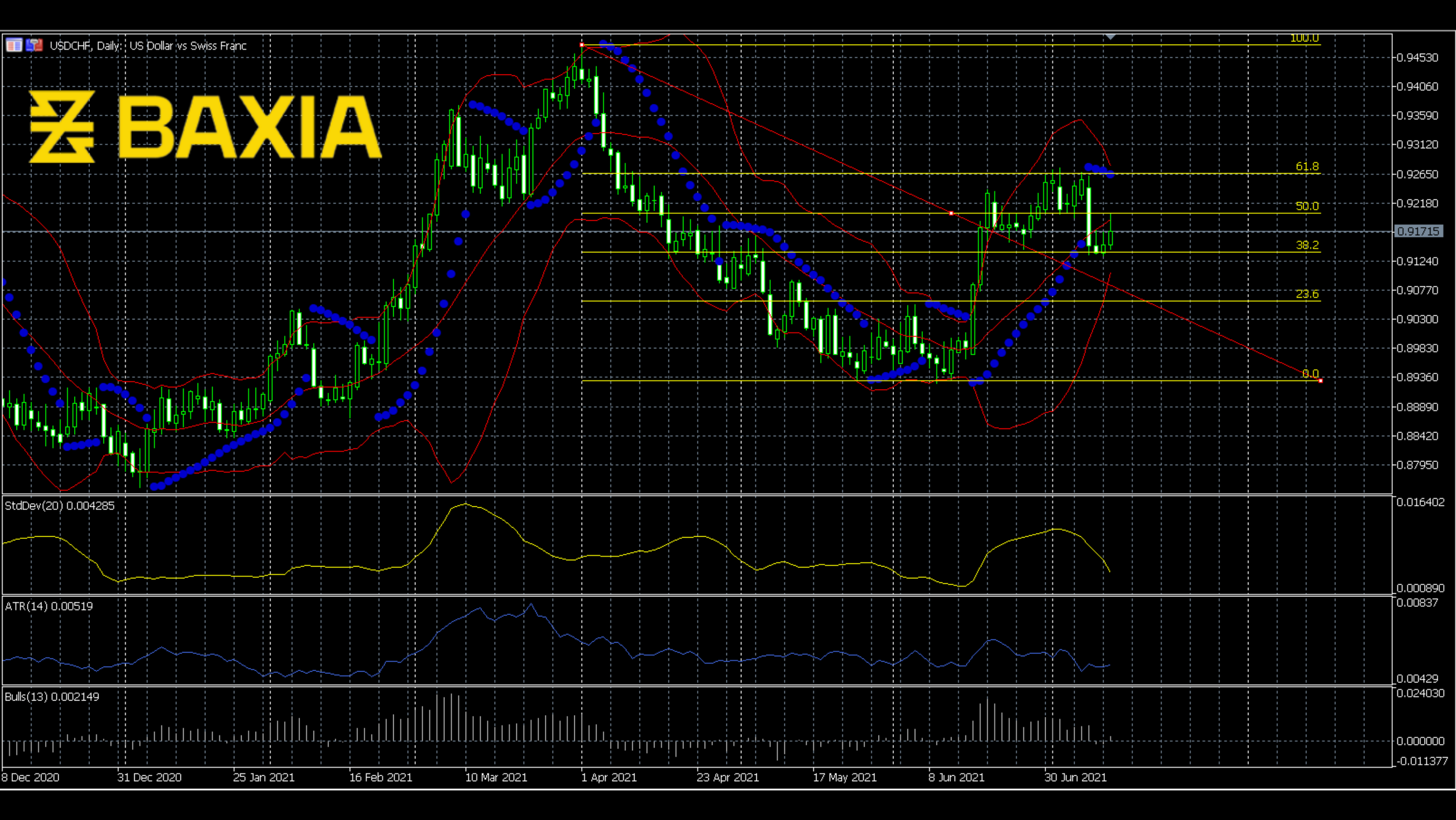Viewport: 1456px width, 820px height.
Task: Click the StdDev scale value 0.016402
Action: coord(1420,502)
